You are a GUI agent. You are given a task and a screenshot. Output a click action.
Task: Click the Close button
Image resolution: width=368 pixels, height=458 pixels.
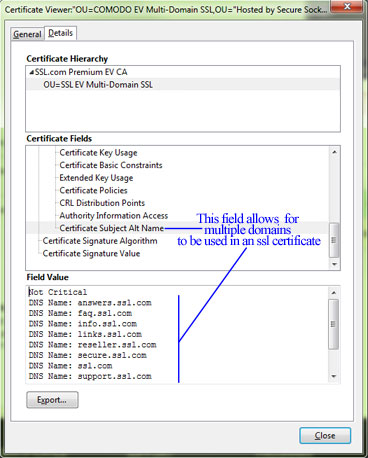click(x=325, y=436)
